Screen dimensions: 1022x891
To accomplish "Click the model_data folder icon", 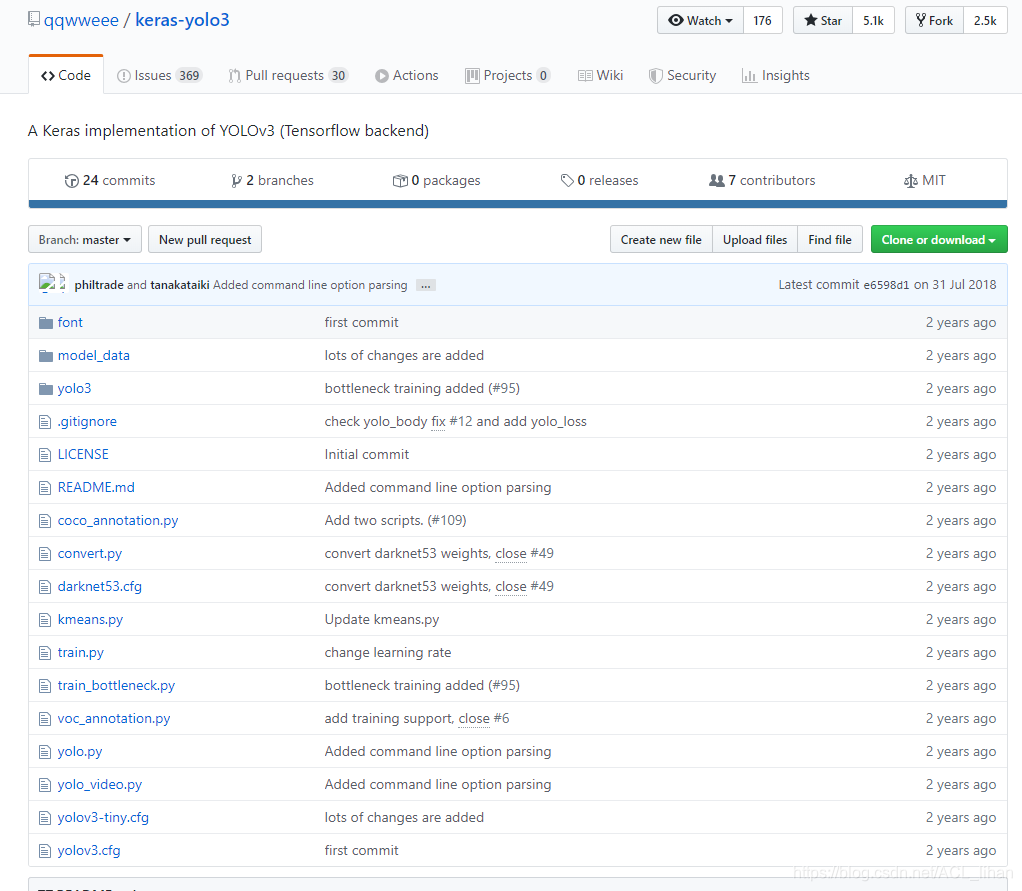I will pos(46,356).
